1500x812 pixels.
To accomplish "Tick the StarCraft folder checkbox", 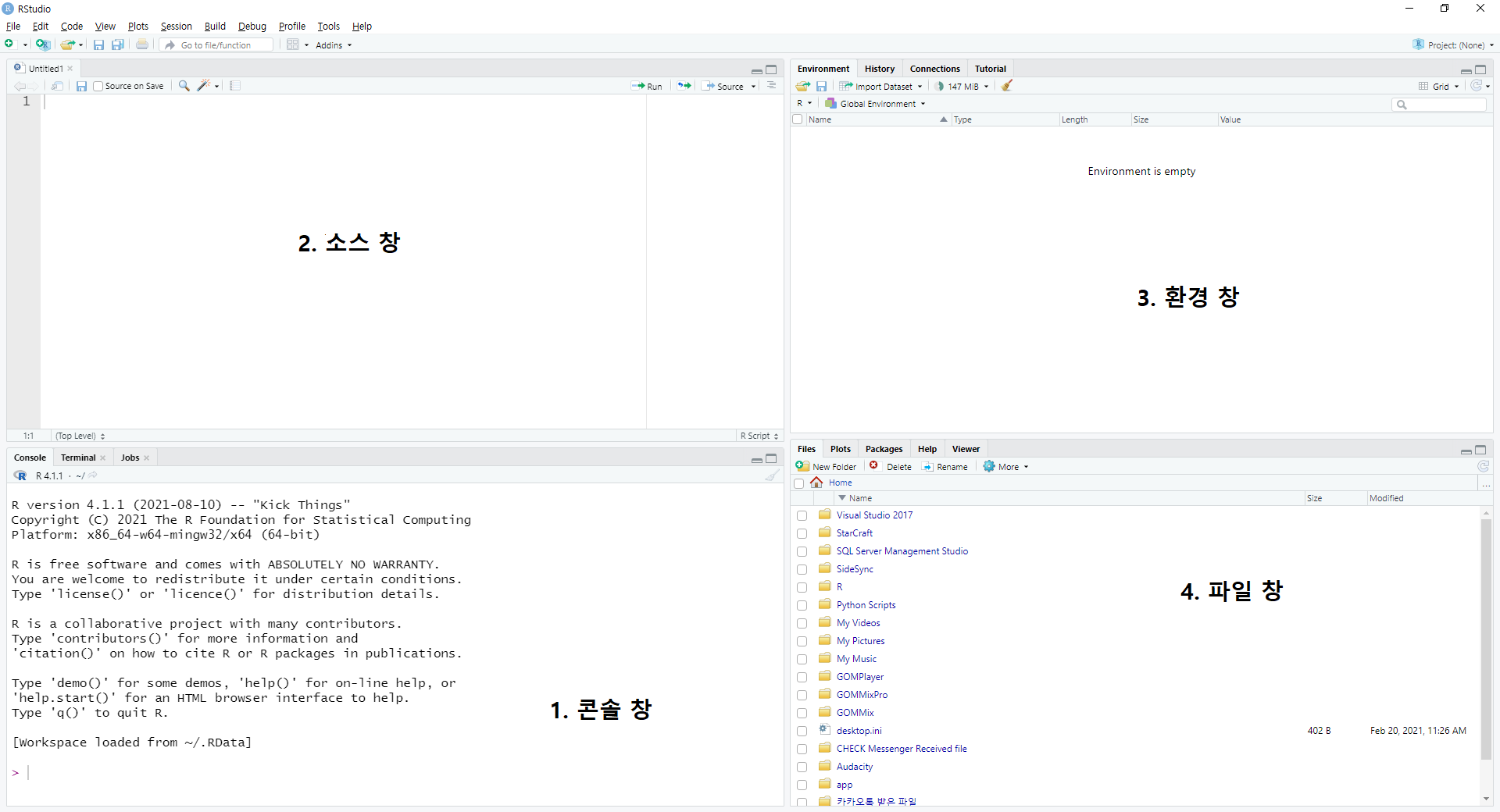I will tap(802, 533).
